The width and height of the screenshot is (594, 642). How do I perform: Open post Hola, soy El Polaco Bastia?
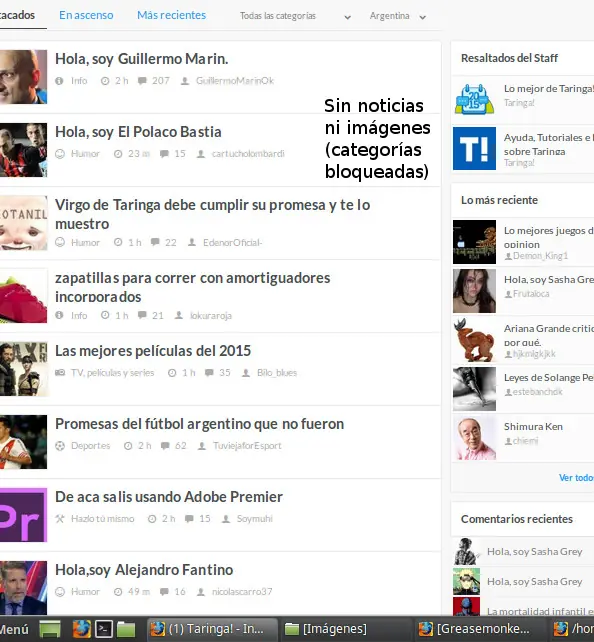click(138, 132)
